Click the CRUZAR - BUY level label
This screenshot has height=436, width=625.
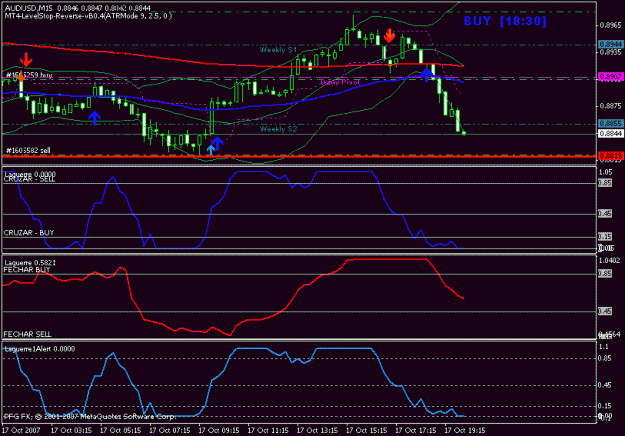click(x=29, y=232)
